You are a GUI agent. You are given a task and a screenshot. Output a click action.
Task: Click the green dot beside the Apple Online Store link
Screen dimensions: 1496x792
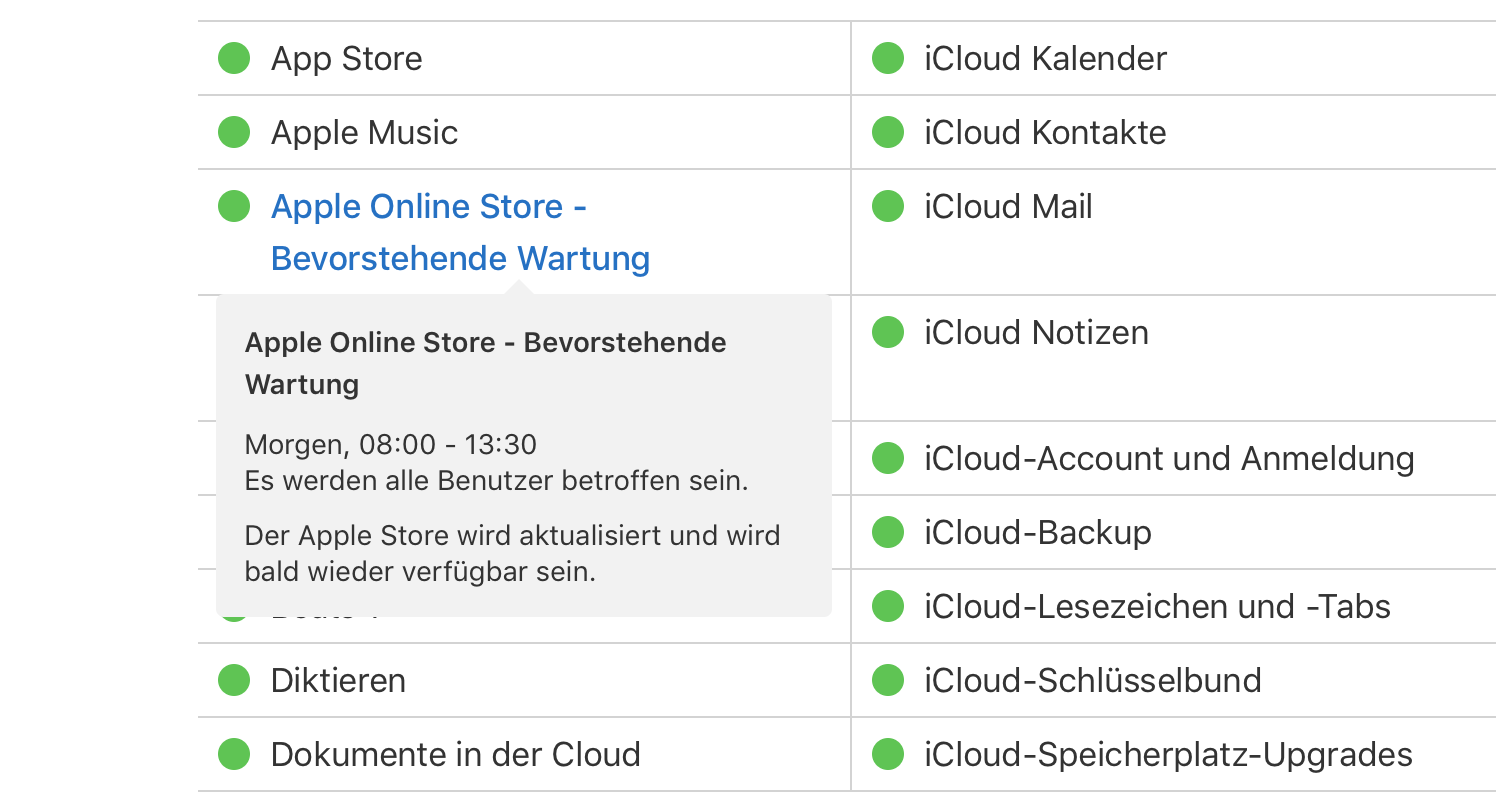[x=234, y=206]
